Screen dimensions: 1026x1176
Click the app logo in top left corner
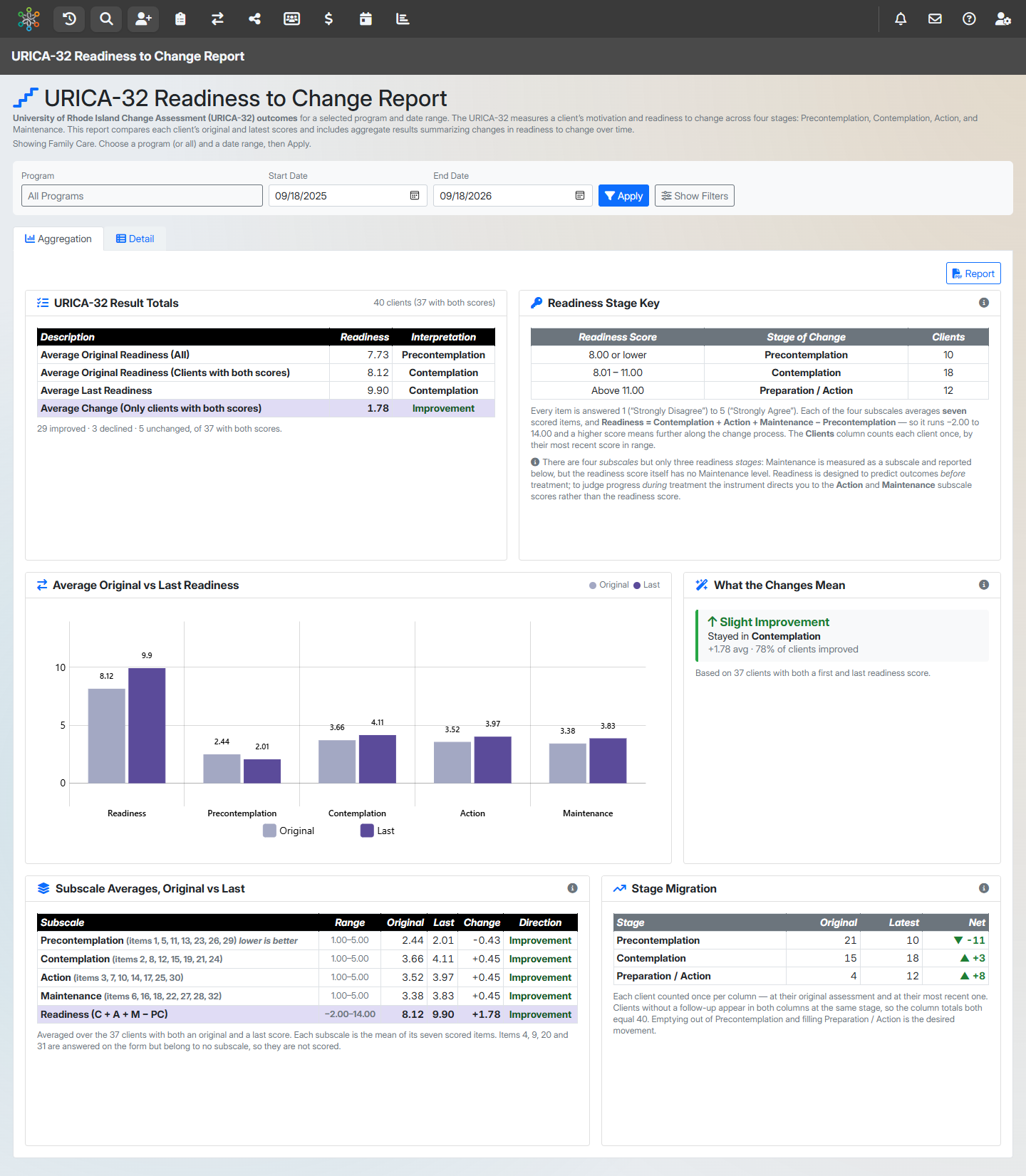click(28, 19)
